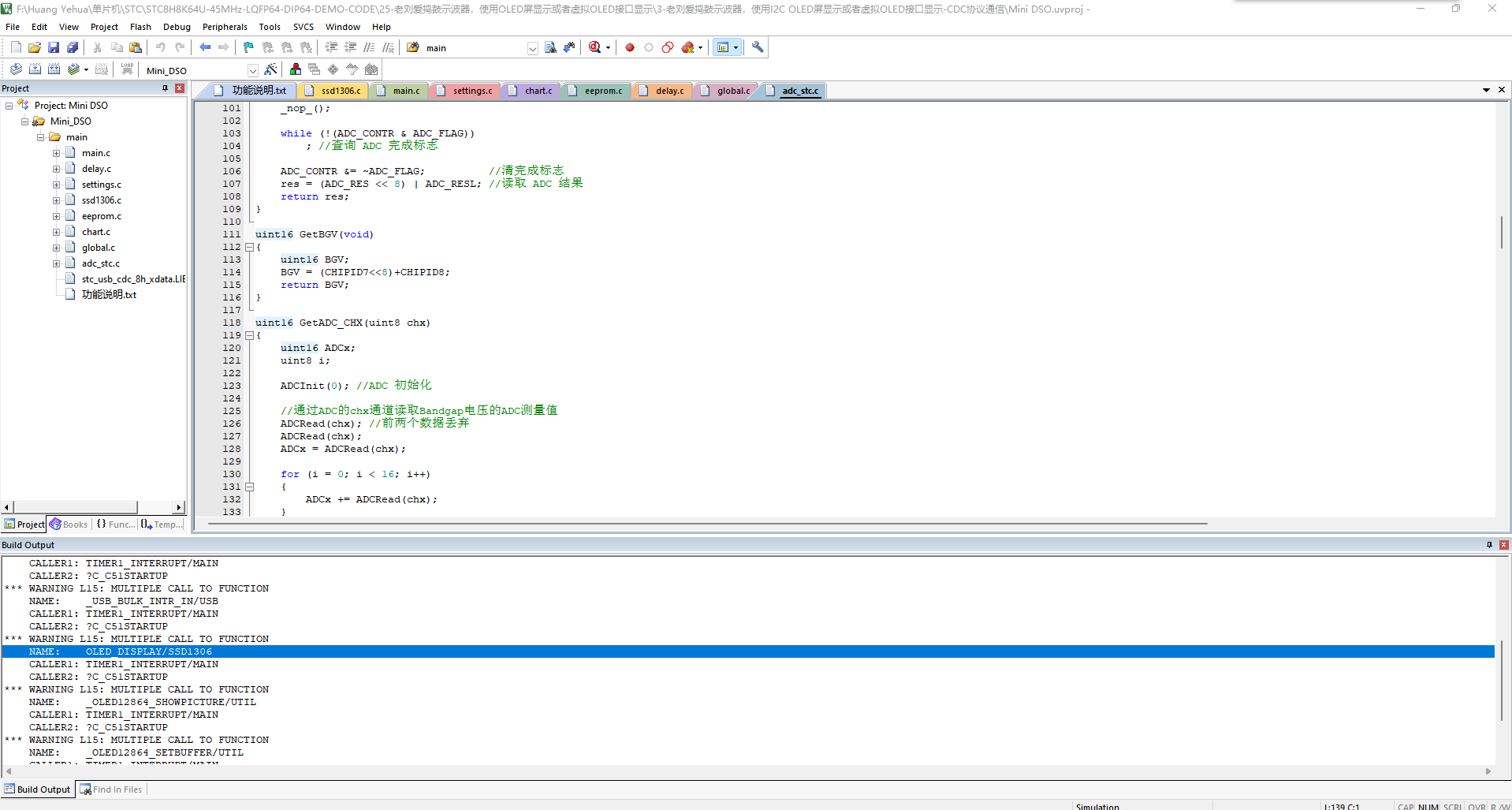This screenshot has width=1512, height=810.
Task: Select adc_stc.c in the project tree
Action: [x=100, y=263]
